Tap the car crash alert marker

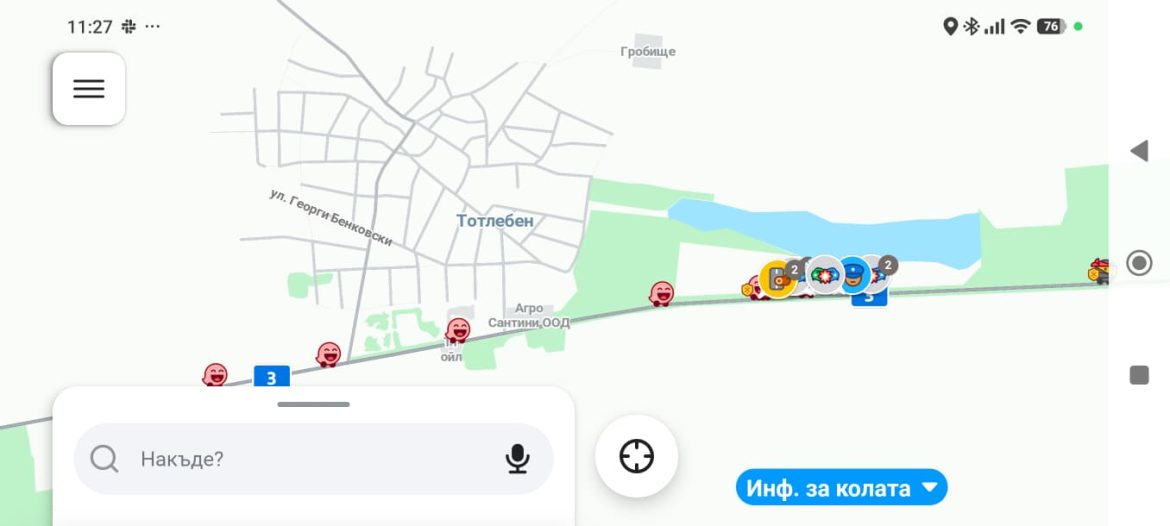pyautogui.click(x=825, y=275)
